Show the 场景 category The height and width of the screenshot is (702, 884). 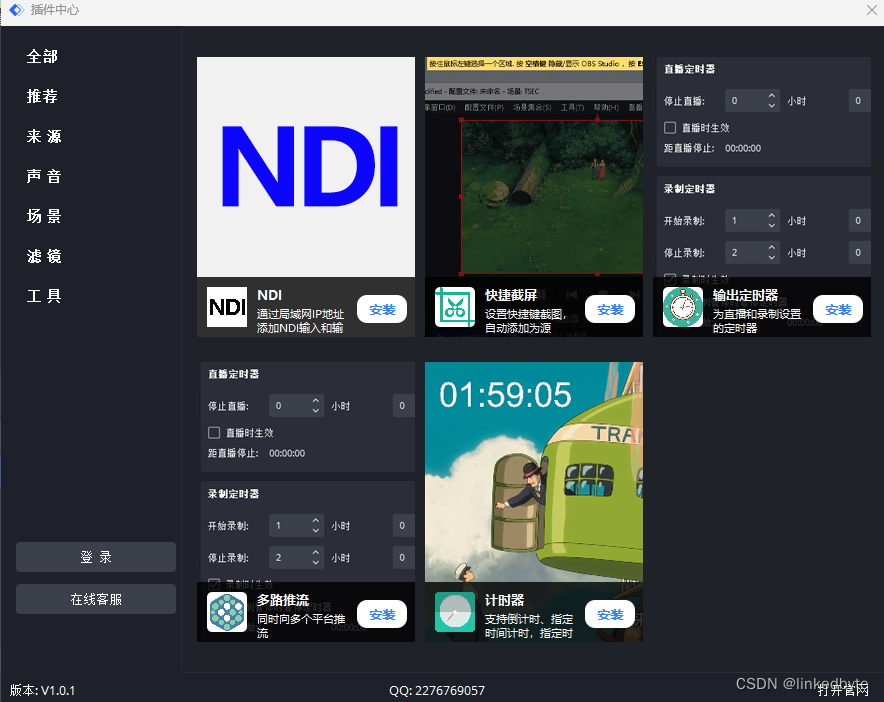click(x=44, y=216)
